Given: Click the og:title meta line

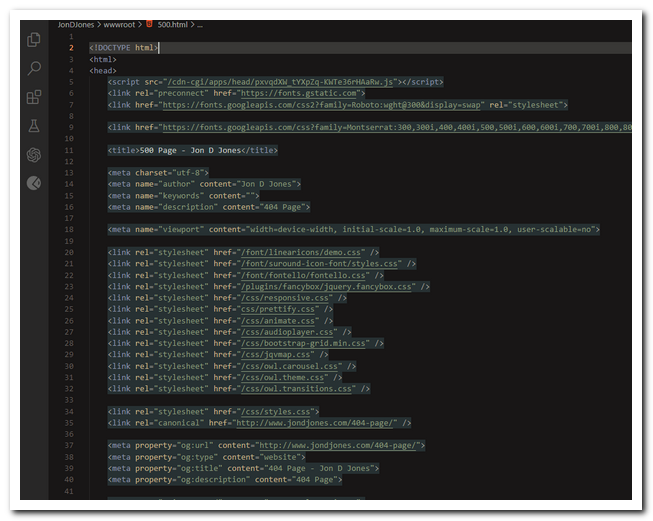Looking at the screenshot, I should point(243,469).
